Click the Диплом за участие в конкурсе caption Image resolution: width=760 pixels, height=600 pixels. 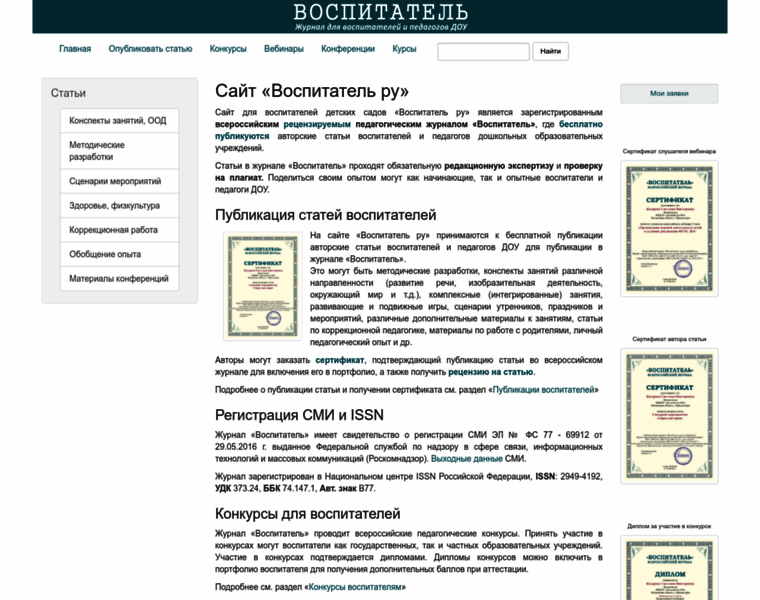tap(669, 526)
